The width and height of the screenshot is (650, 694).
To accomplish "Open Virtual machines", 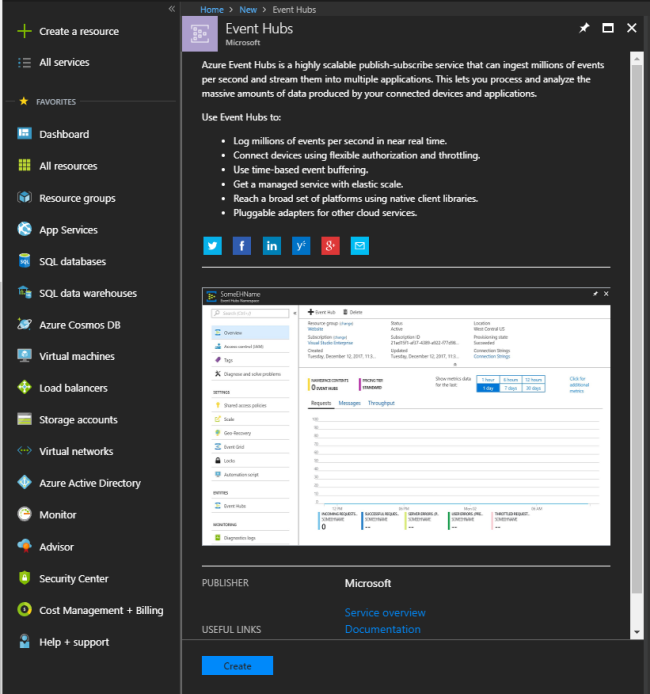I will [66, 356].
